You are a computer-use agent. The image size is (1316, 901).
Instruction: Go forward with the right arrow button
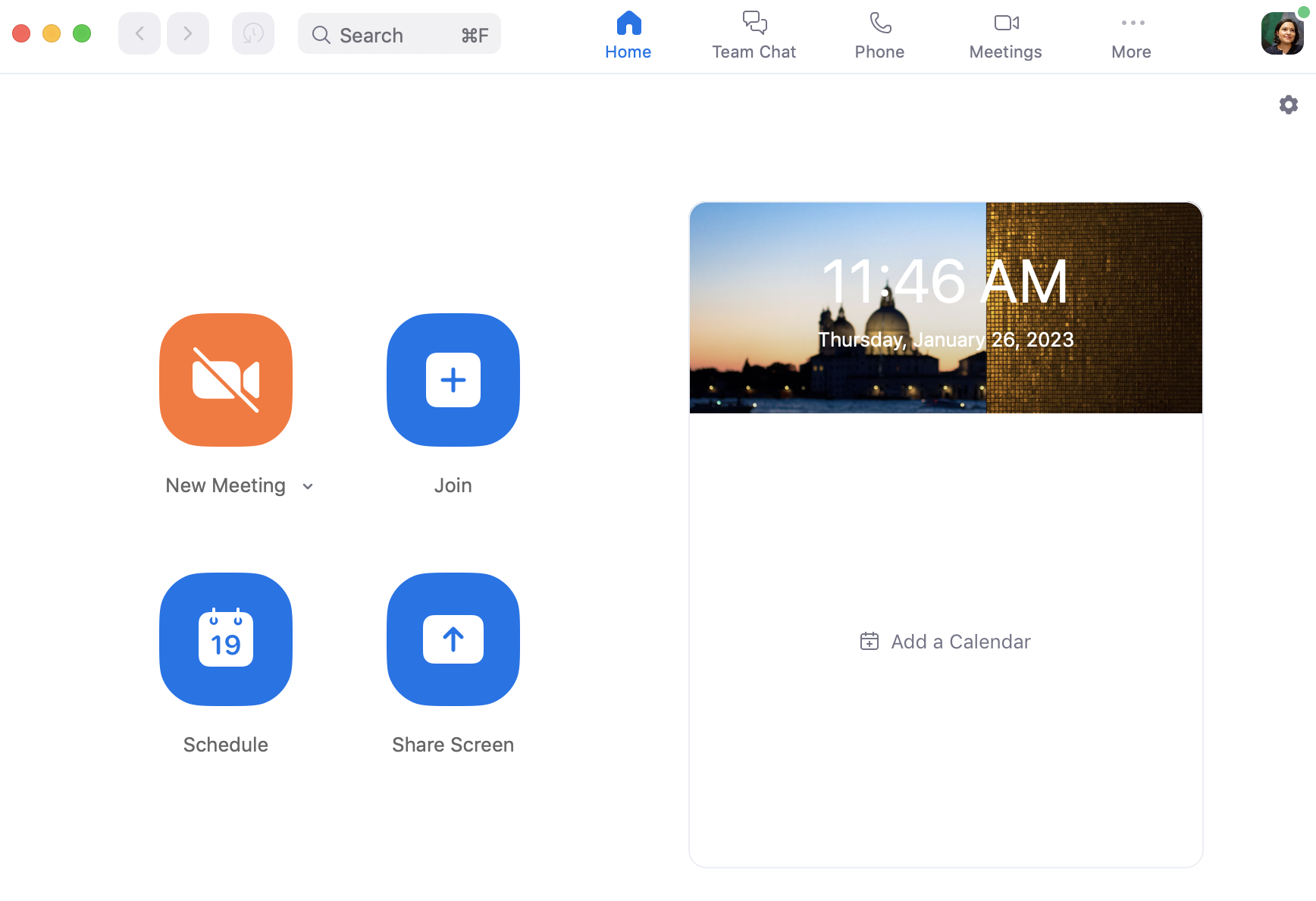[x=188, y=33]
